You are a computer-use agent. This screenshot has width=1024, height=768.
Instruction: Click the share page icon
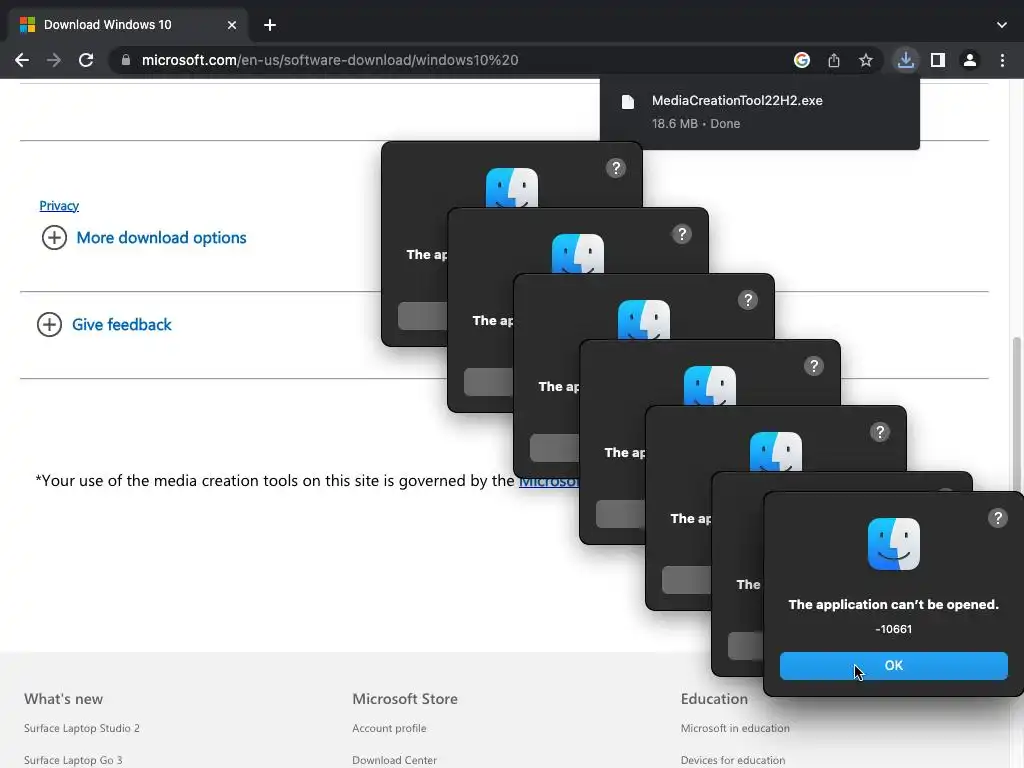pyautogui.click(x=834, y=60)
